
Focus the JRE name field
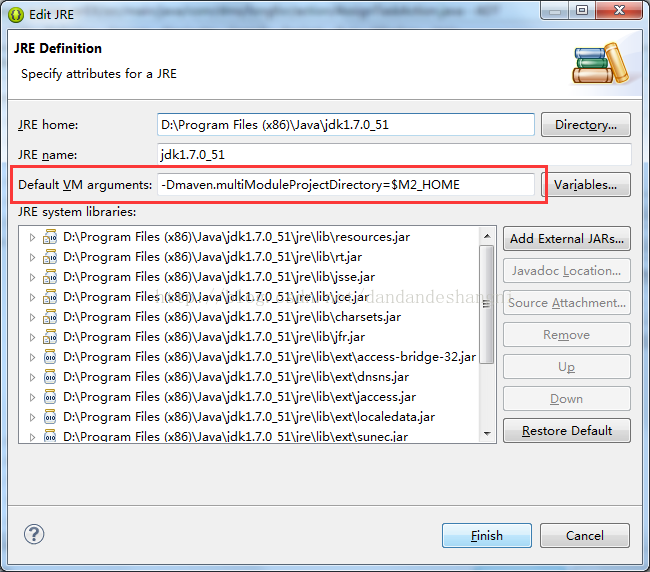(394, 155)
